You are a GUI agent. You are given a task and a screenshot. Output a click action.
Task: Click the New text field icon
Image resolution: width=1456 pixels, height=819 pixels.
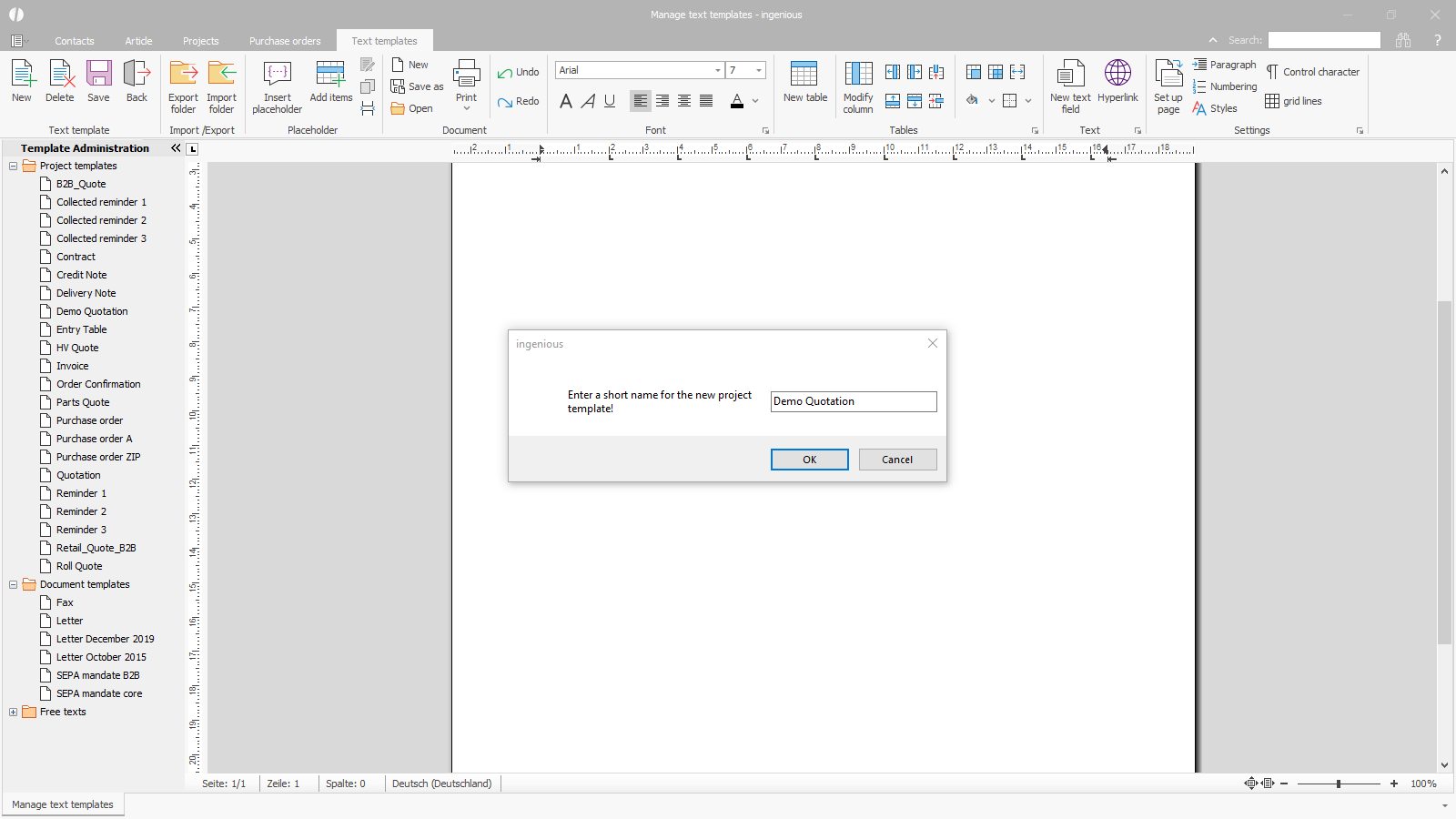(1070, 75)
